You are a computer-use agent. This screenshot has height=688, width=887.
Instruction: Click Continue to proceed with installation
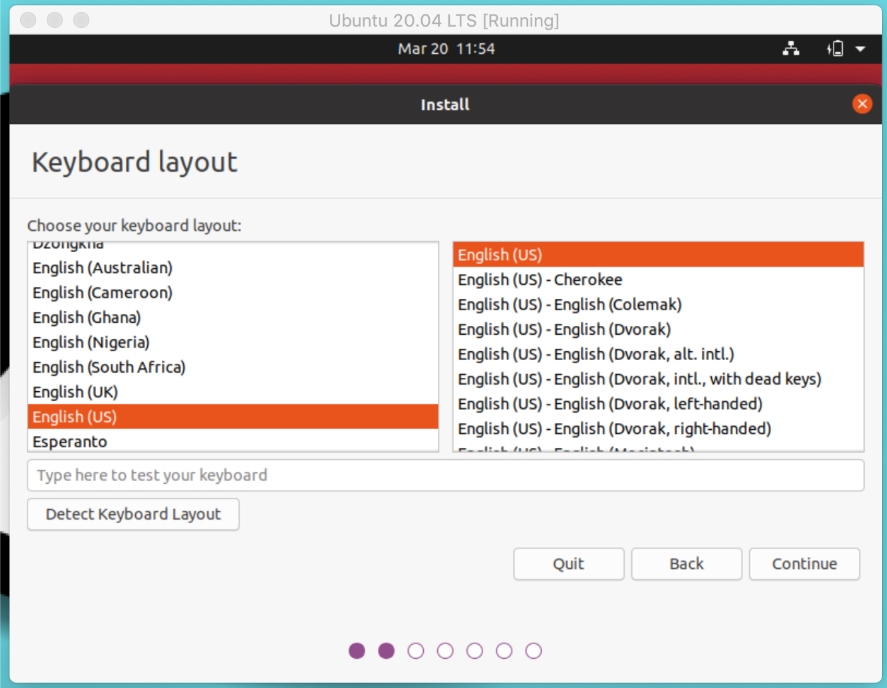click(x=804, y=564)
